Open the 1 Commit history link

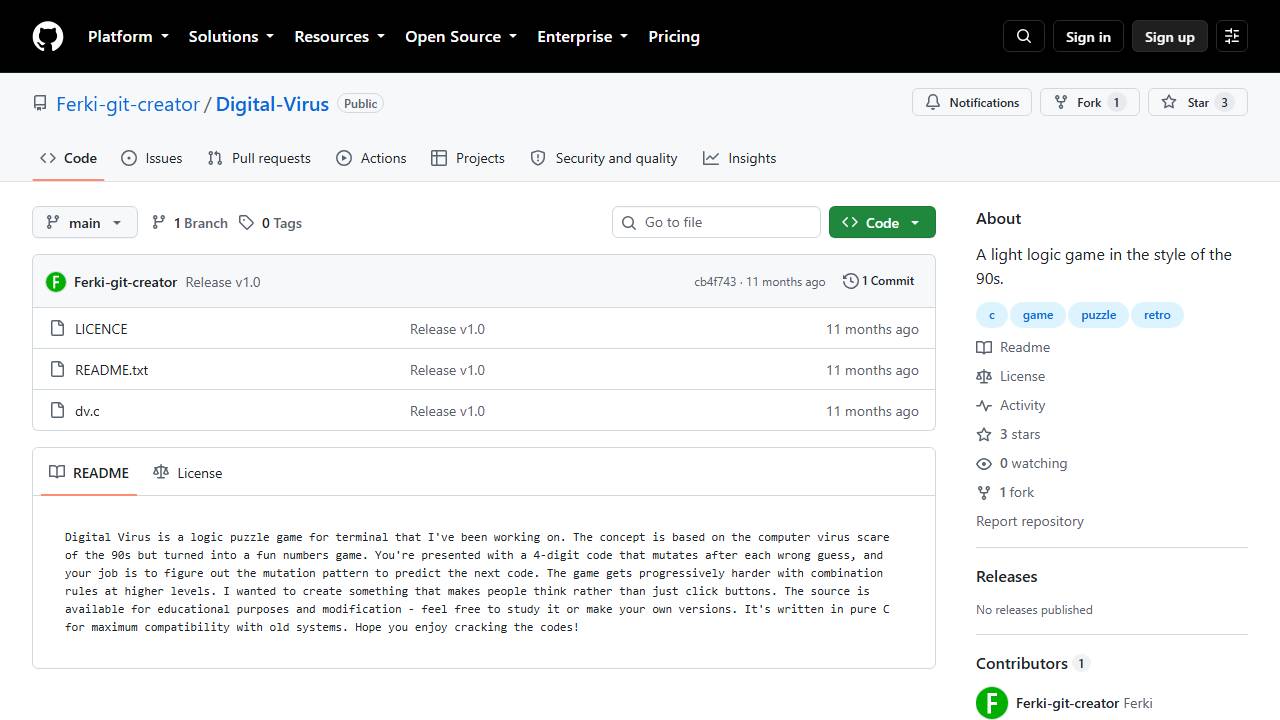(x=879, y=281)
